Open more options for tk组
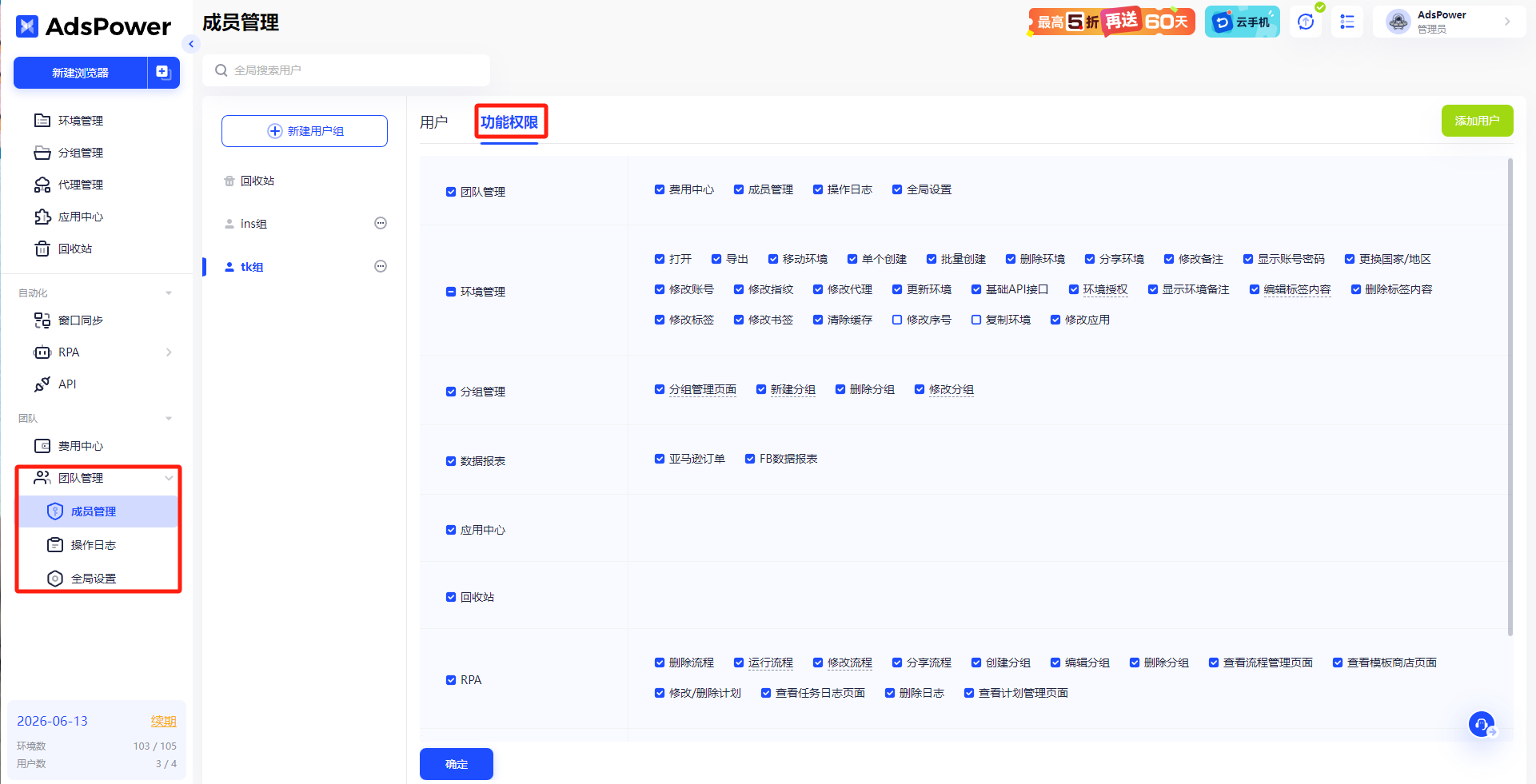Viewport: 1536px width, 784px height. tap(381, 266)
